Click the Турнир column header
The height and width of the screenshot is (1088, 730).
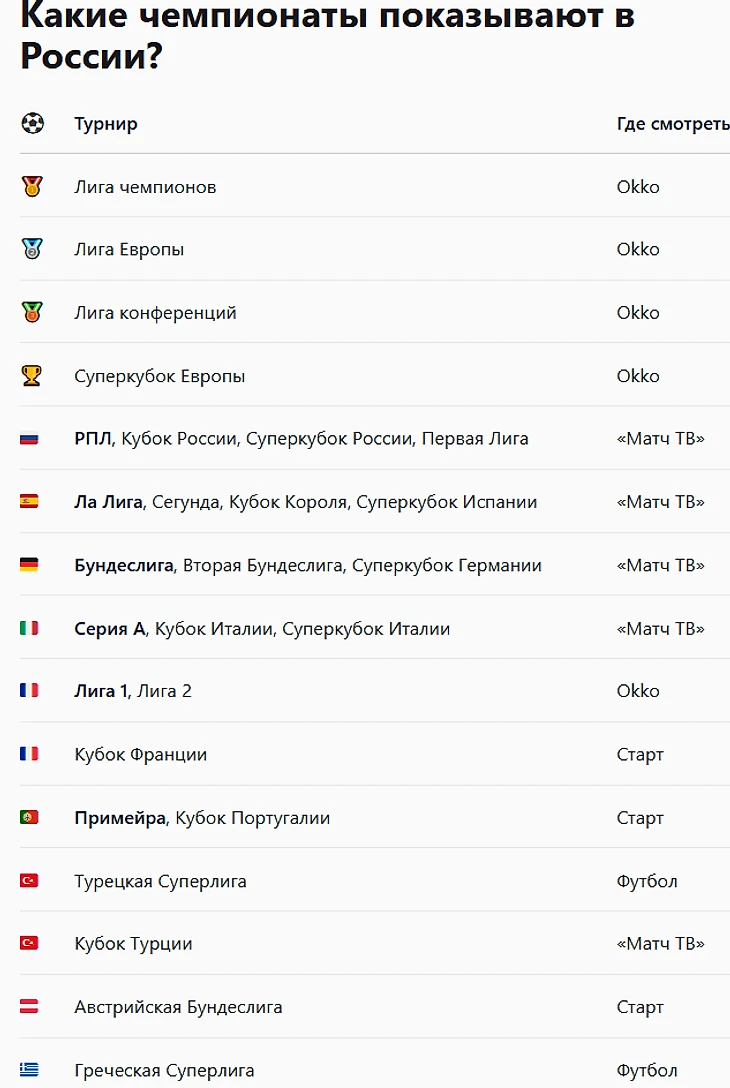pos(106,124)
